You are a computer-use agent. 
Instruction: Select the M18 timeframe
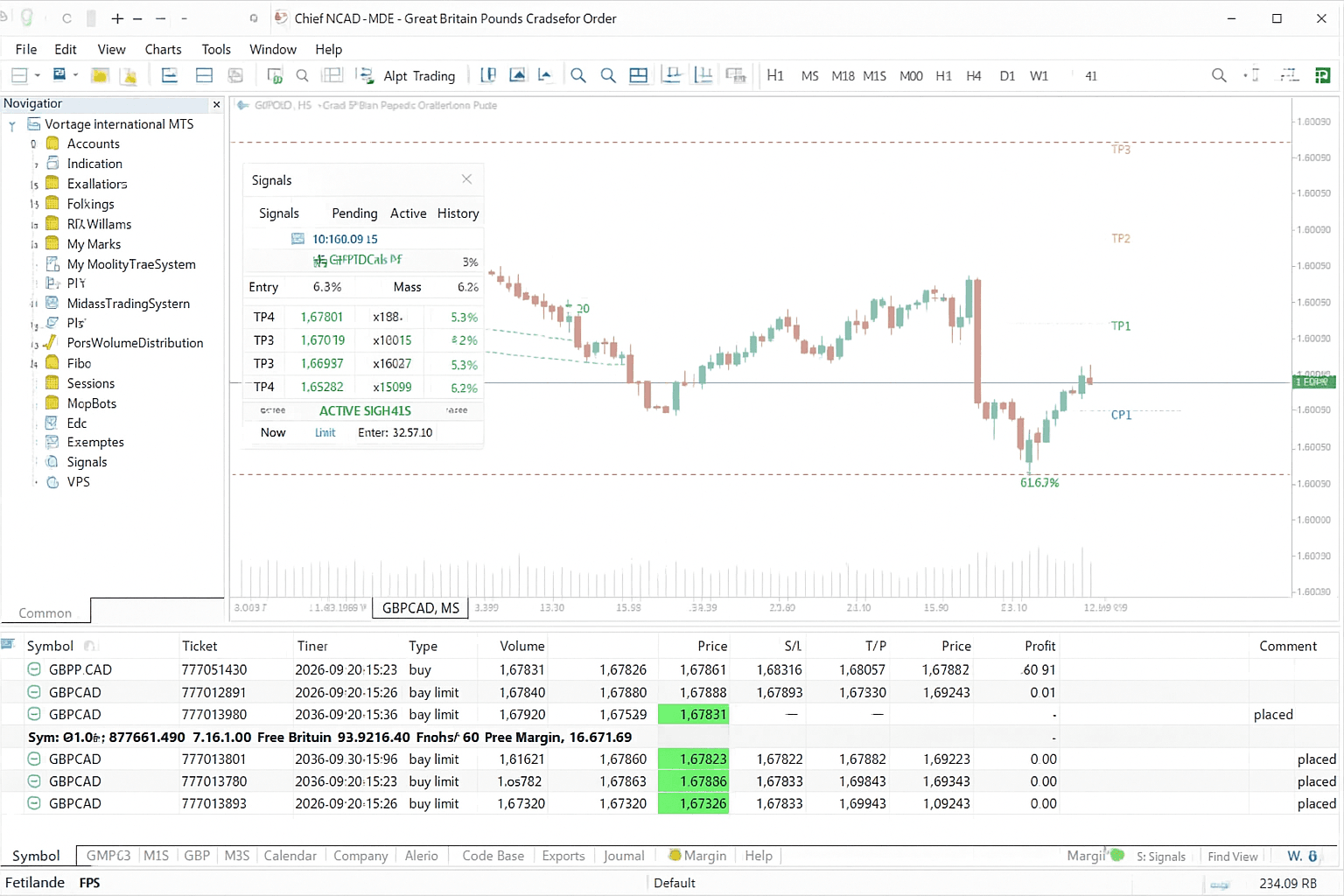pos(843,76)
